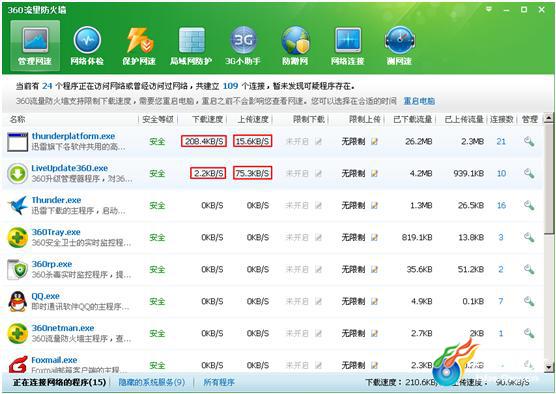Viewport: 556px width, 394px height.
Task: Open manage magnifier for 360netman.exe
Action: [529, 333]
